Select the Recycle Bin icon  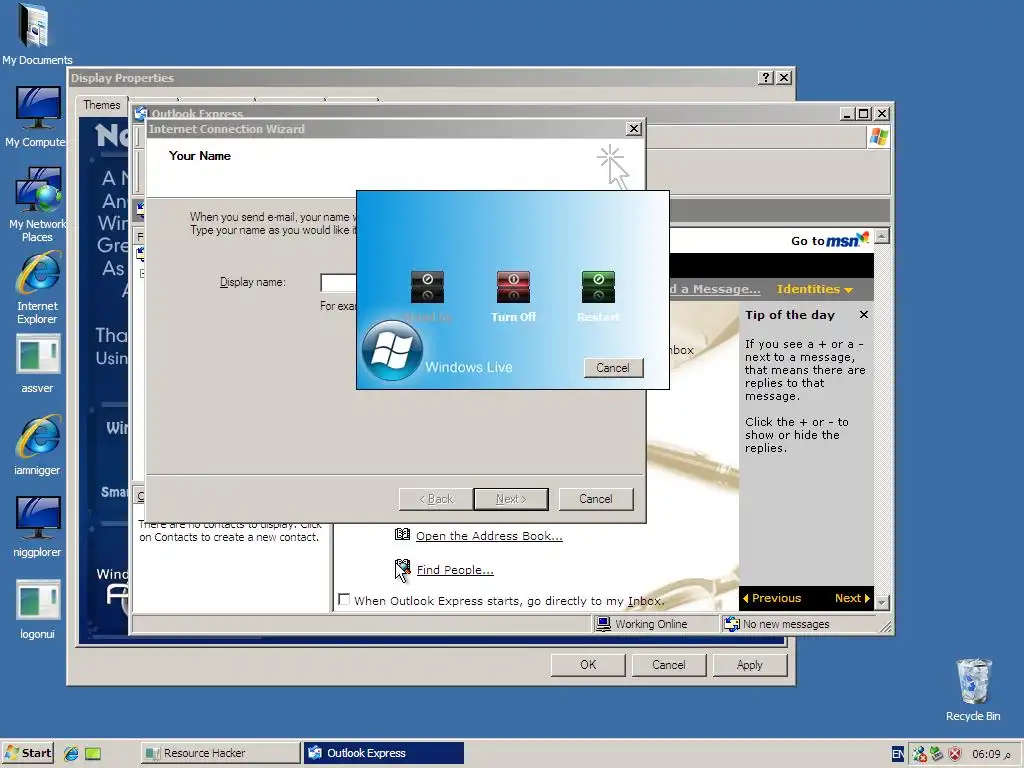pyautogui.click(x=973, y=690)
